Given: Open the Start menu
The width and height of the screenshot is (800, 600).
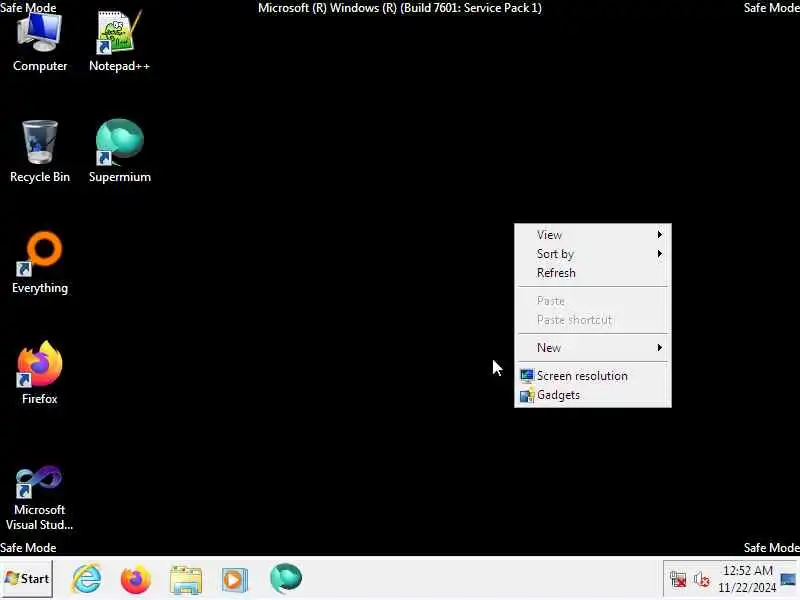Looking at the screenshot, I should [27, 579].
